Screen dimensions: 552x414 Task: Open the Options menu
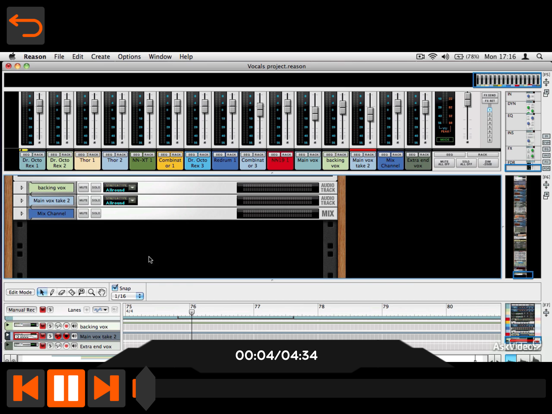tap(129, 56)
